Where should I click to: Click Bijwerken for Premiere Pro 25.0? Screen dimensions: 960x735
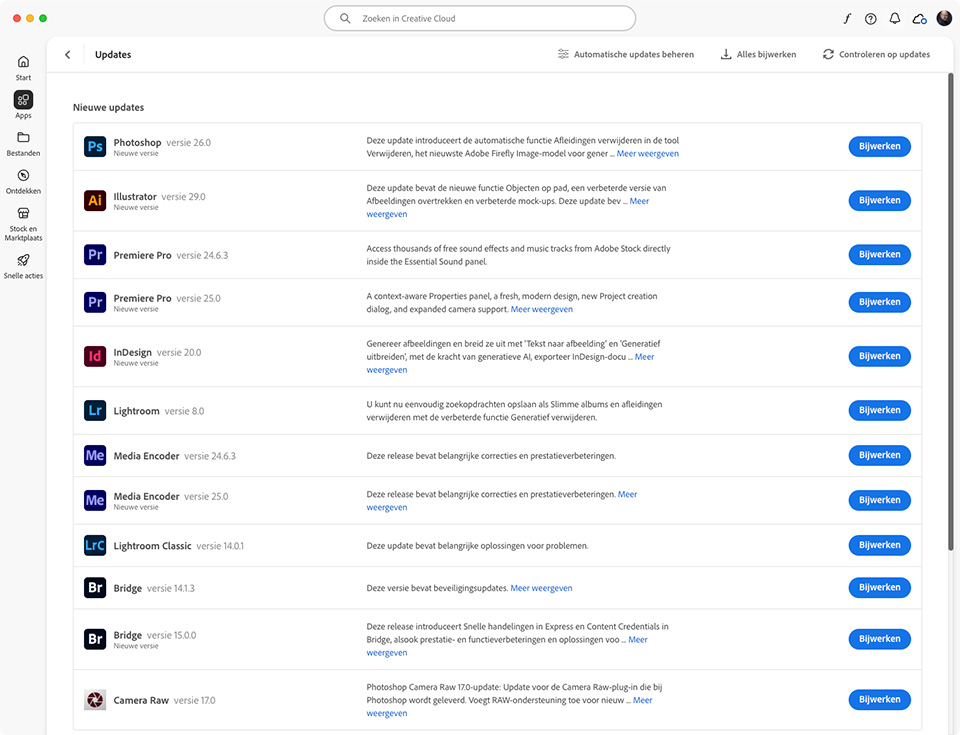click(879, 302)
